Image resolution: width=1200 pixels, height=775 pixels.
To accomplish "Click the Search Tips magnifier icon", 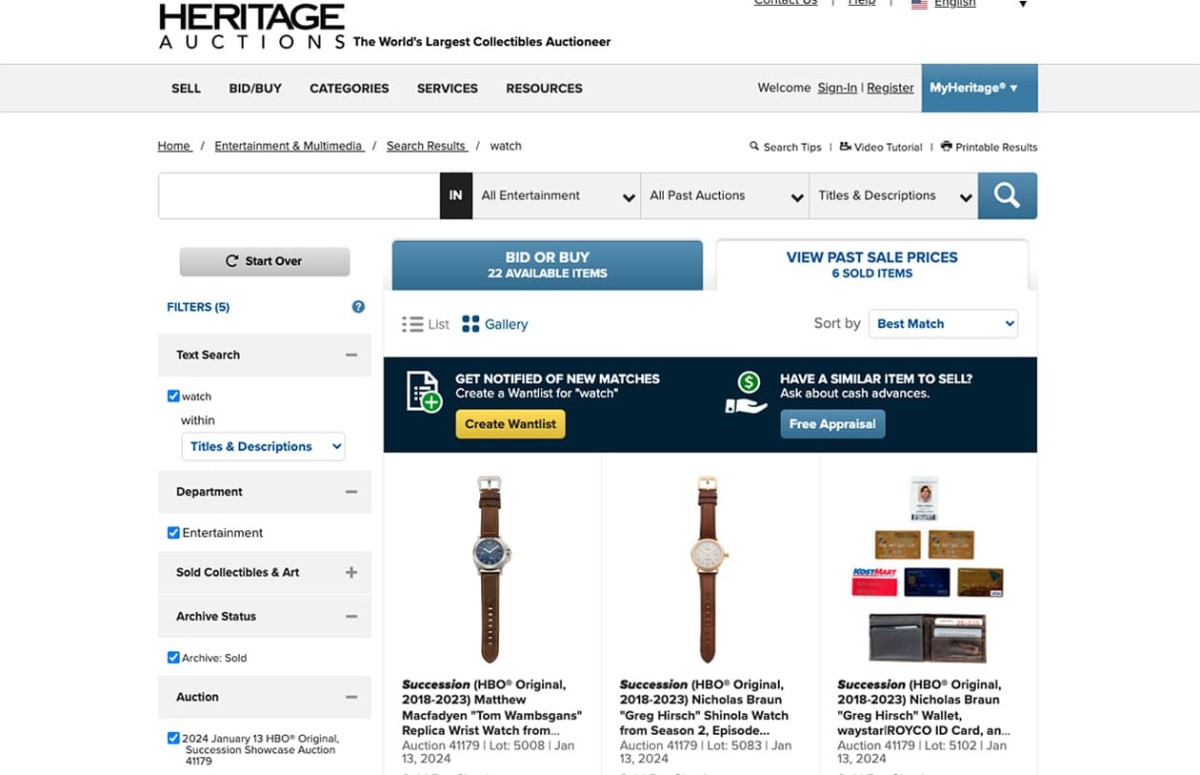I will pos(755,146).
